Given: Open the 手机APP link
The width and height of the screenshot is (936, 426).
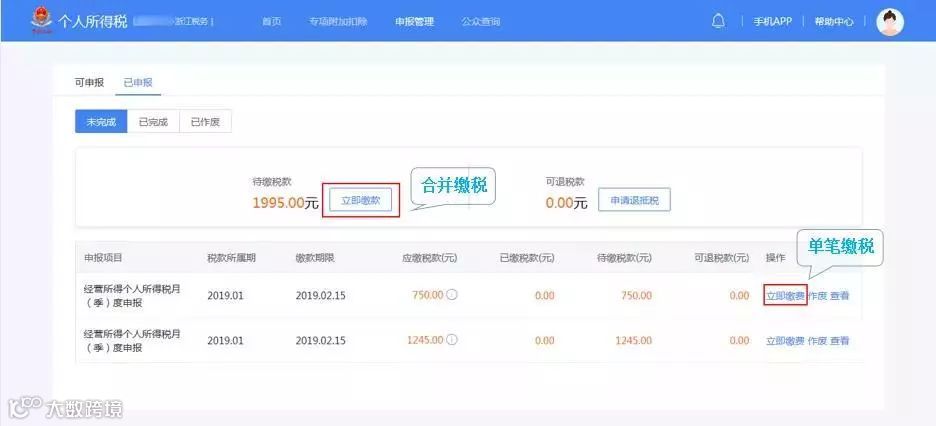Looking at the screenshot, I should 772,21.
